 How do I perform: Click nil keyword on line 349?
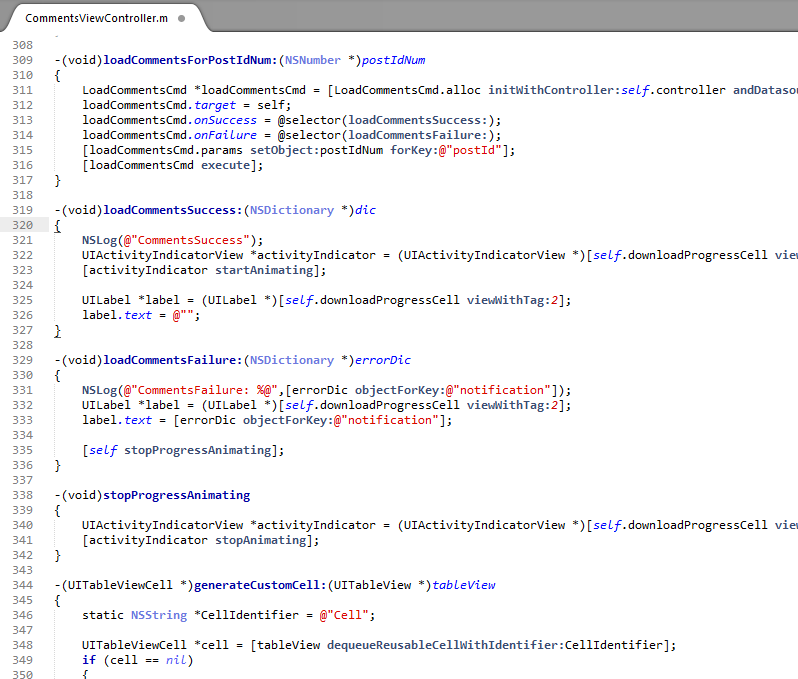(176, 660)
